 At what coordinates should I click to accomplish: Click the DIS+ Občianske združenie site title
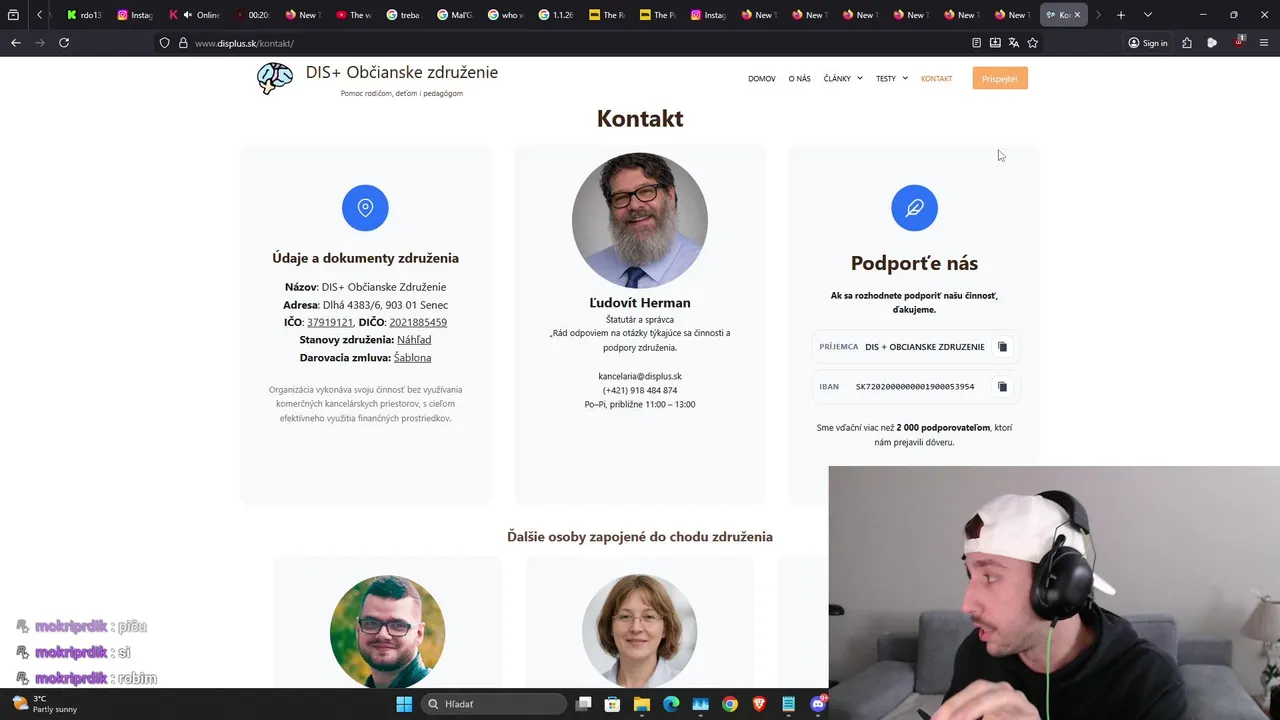point(402,72)
